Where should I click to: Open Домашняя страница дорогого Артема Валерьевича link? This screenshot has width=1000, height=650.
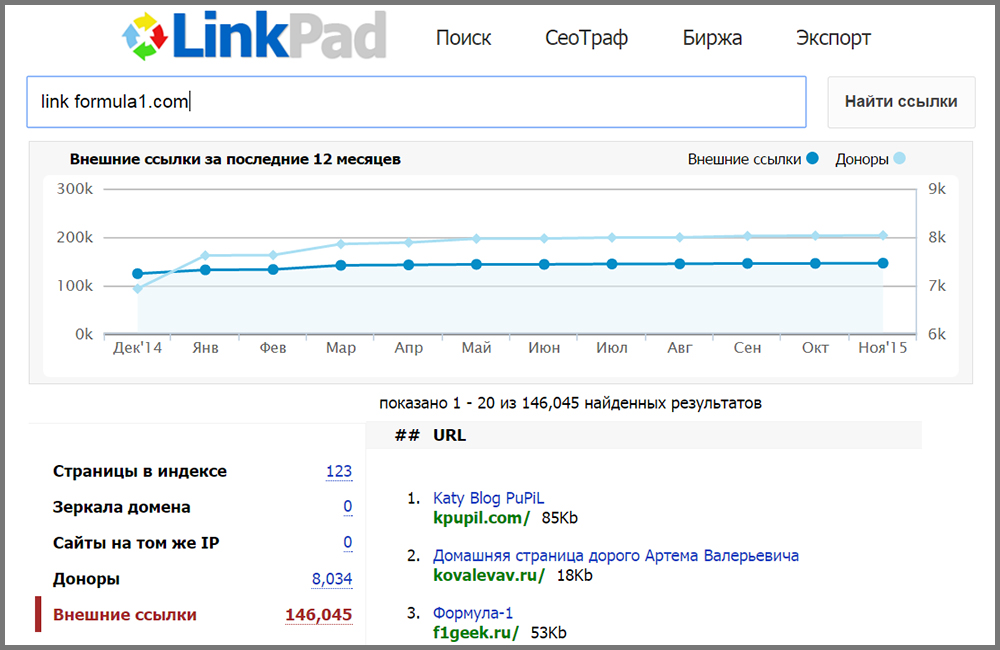tap(615, 555)
